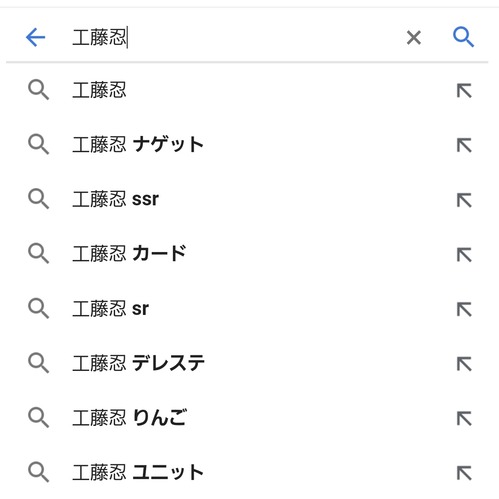The width and height of the screenshot is (499, 499).
Task: Pick the 工藤忍 sr suggestion
Action: pyautogui.click(x=249, y=309)
